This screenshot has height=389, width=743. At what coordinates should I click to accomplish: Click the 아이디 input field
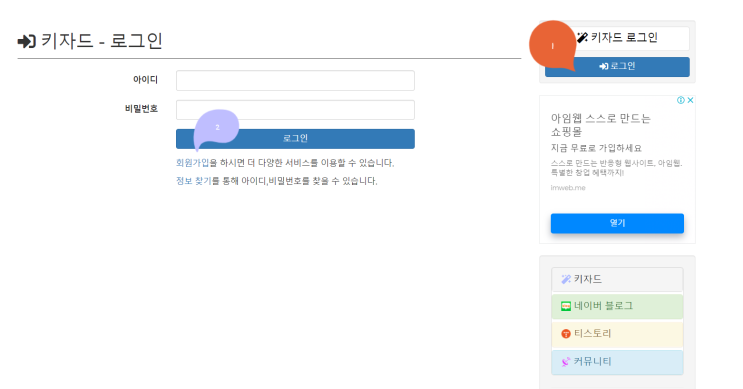295,81
